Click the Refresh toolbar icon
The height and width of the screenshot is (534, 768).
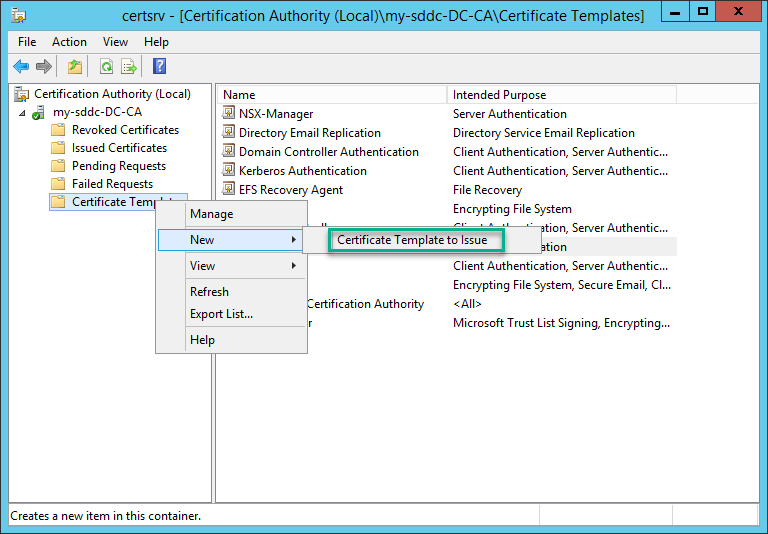(x=106, y=66)
